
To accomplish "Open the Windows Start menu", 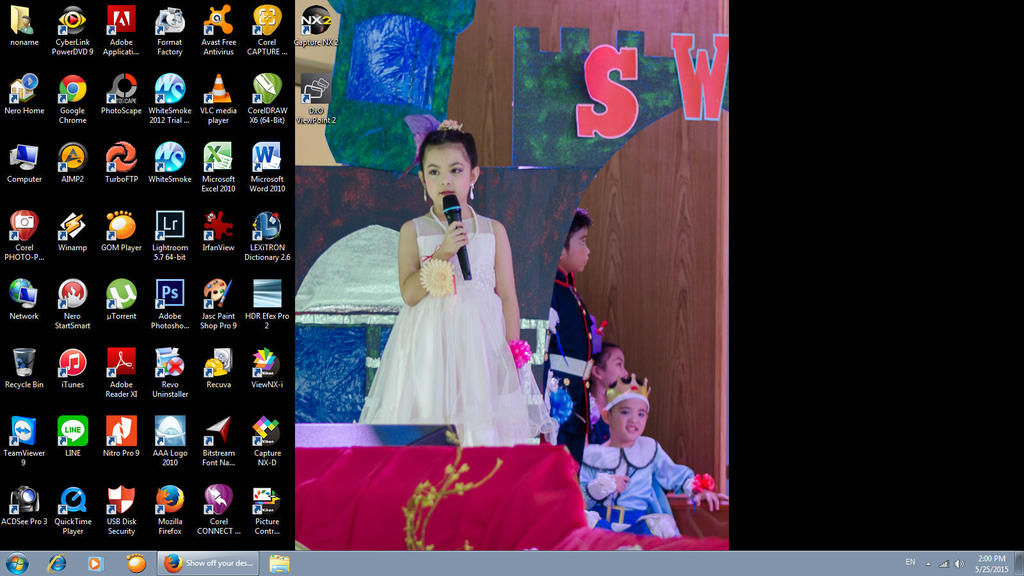I will pyautogui.click(x=17, y=563).
